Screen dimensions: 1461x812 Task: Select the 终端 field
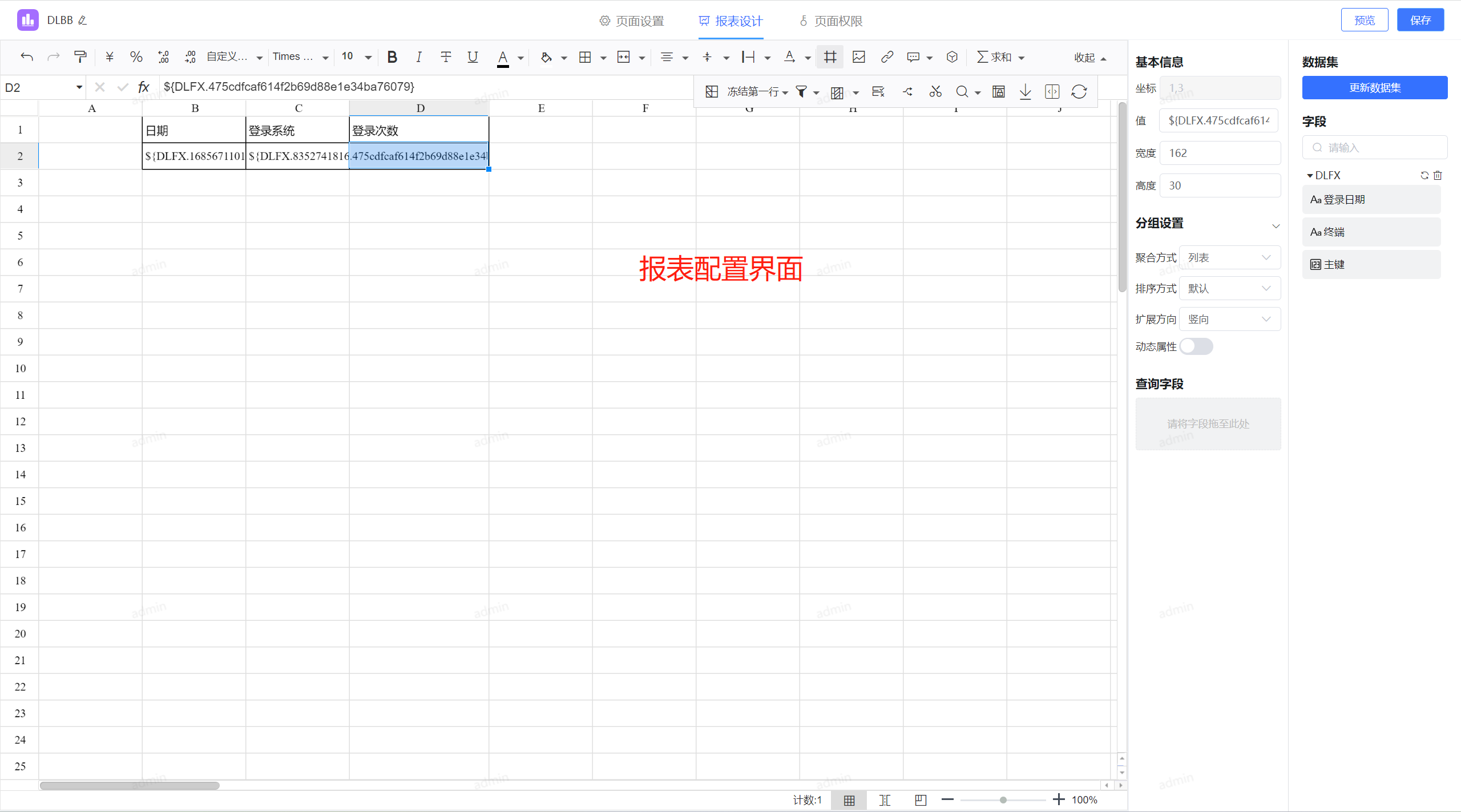(1371, 232)
